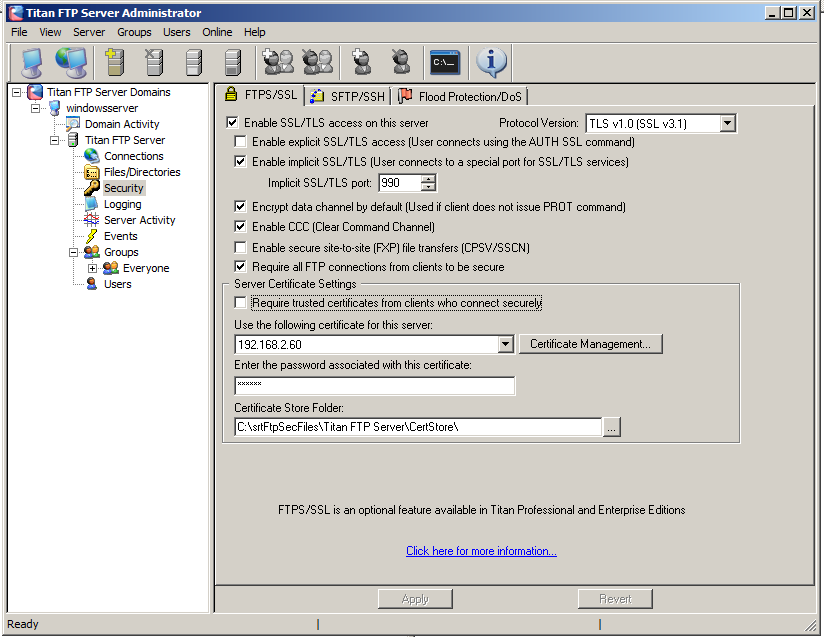Select the windowsserver domain icon
Viewport: 824px width, 637px height.
tap(55, 108)
